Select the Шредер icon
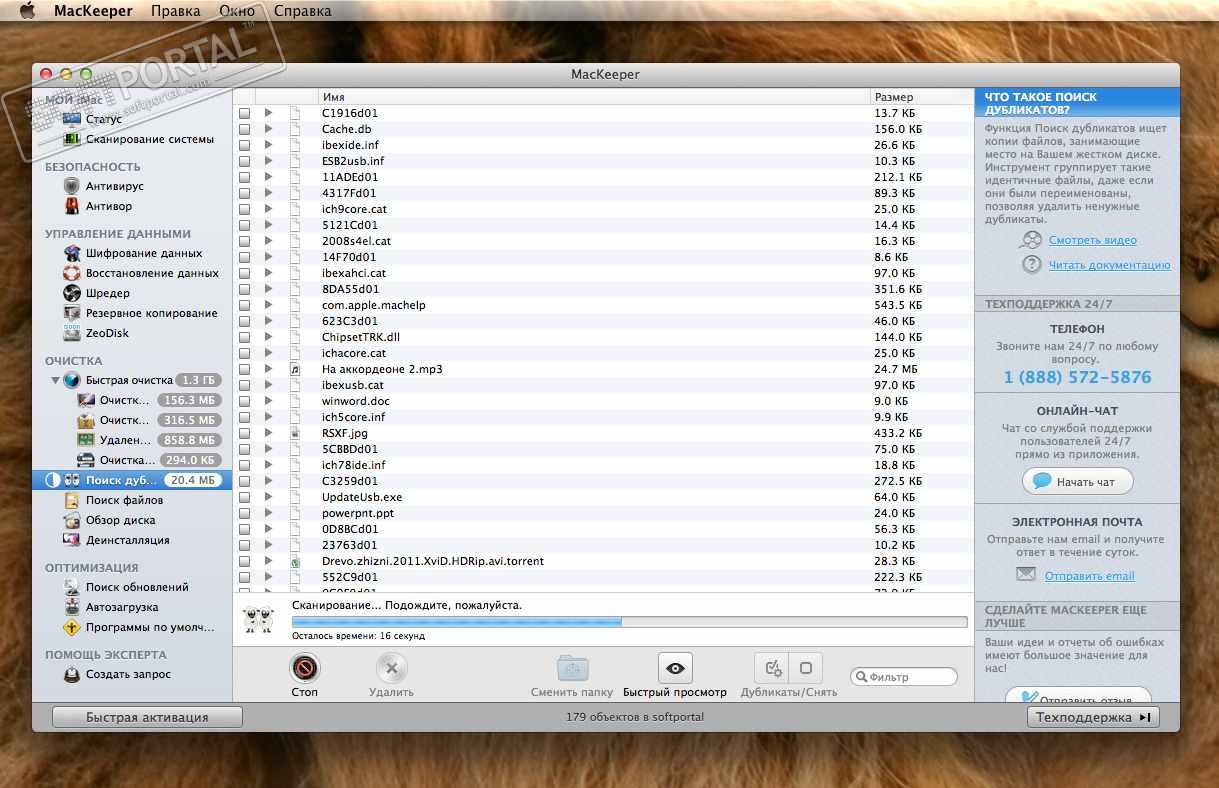 pyautogui.click(x=72, y=293)
